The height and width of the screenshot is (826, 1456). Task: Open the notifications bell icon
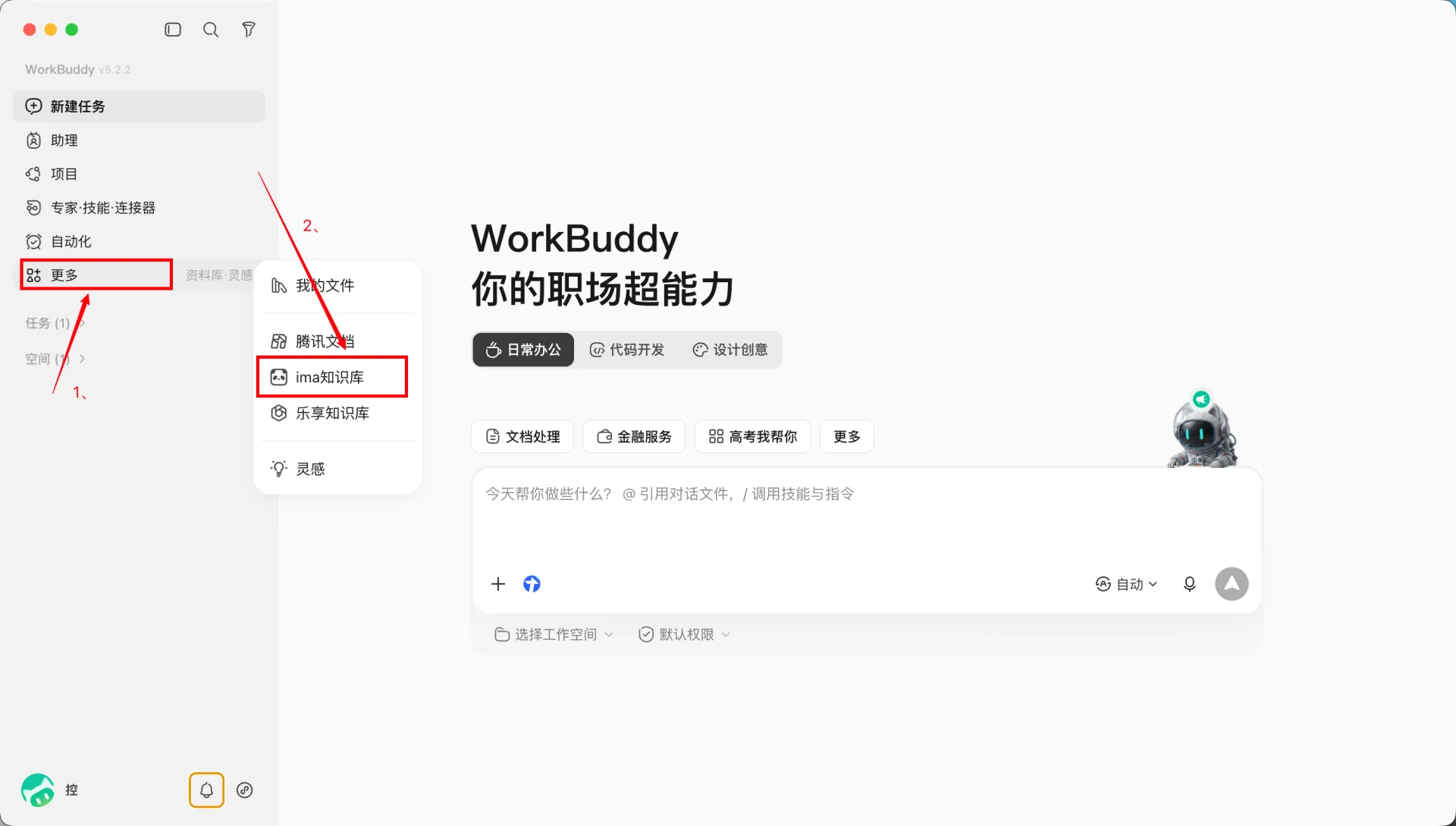206,790
